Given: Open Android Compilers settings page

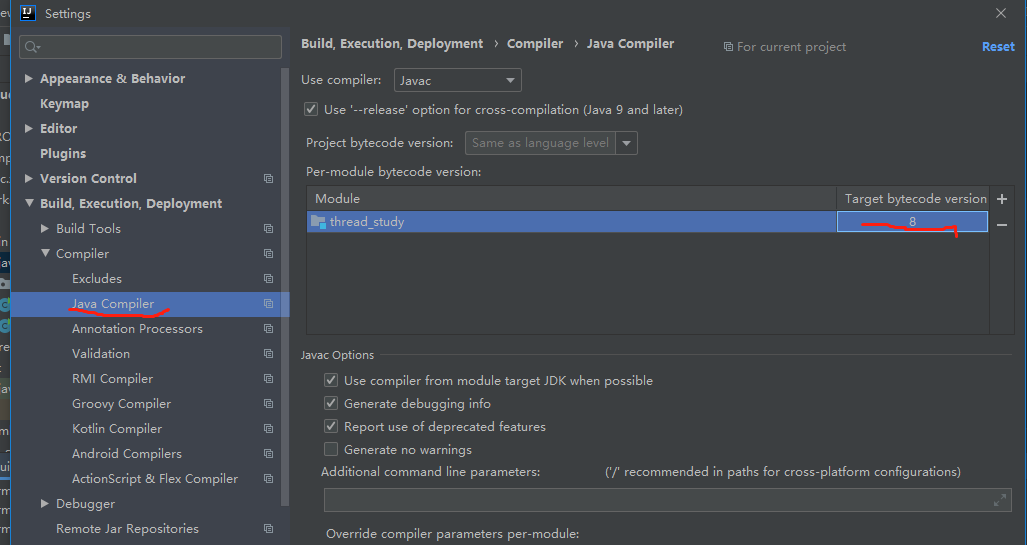Looking at the screenshot, I should (127, 453).
